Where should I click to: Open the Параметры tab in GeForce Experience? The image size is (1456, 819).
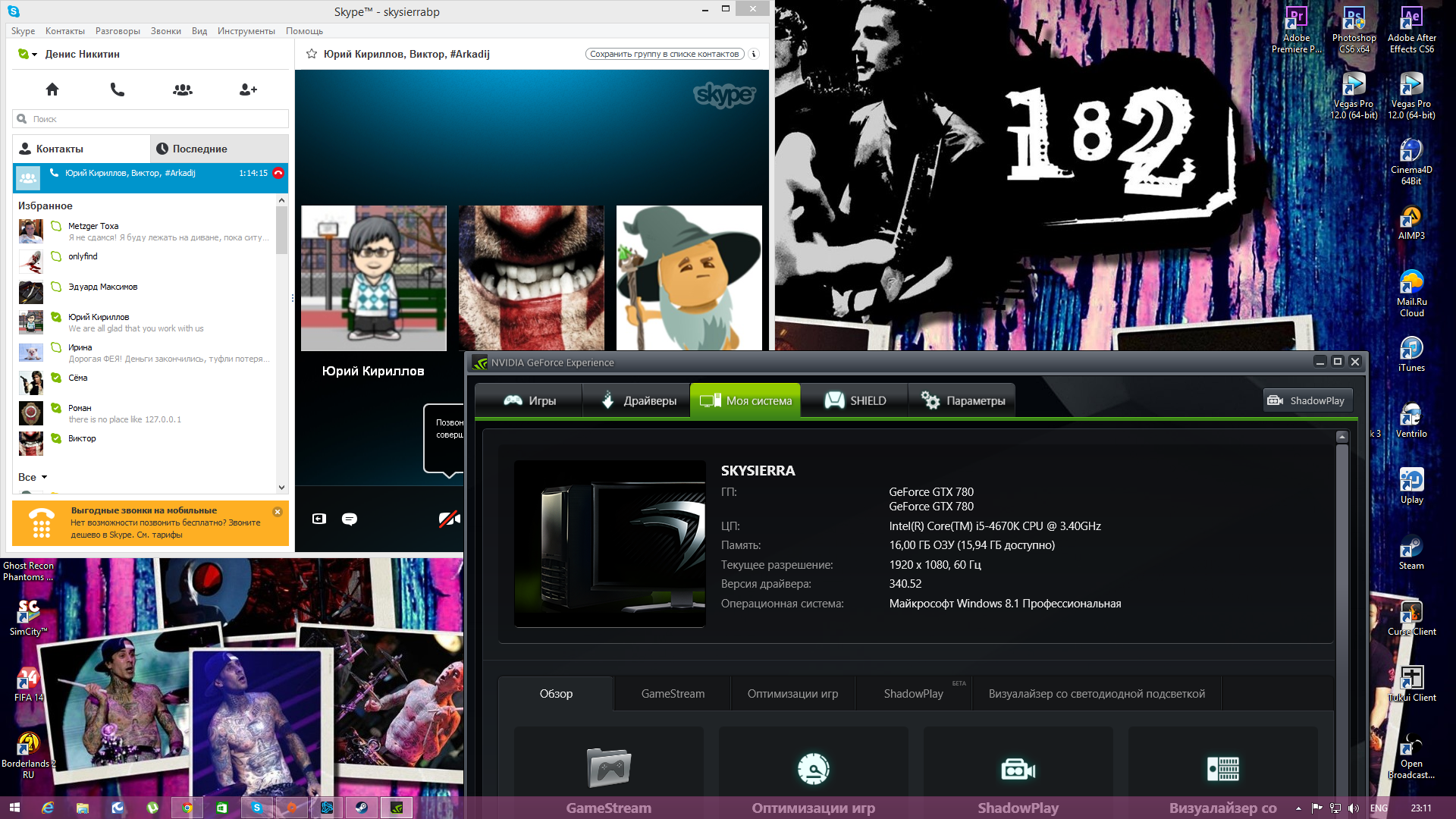pos(962,400)
